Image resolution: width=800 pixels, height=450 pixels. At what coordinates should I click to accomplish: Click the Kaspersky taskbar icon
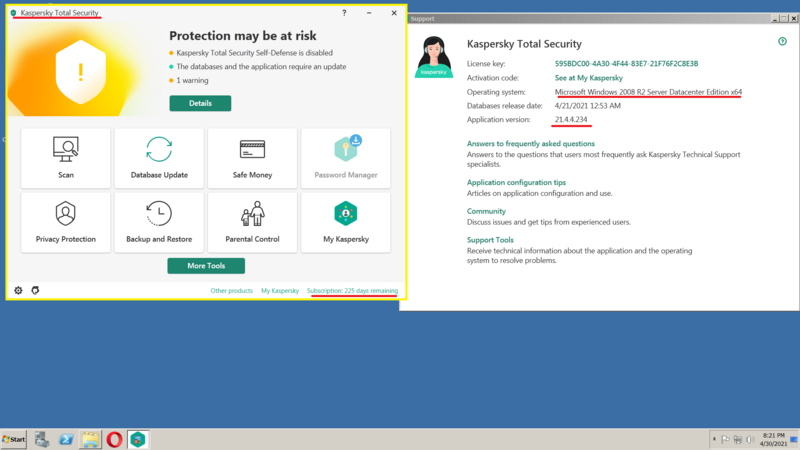click(x=138, y=439)
